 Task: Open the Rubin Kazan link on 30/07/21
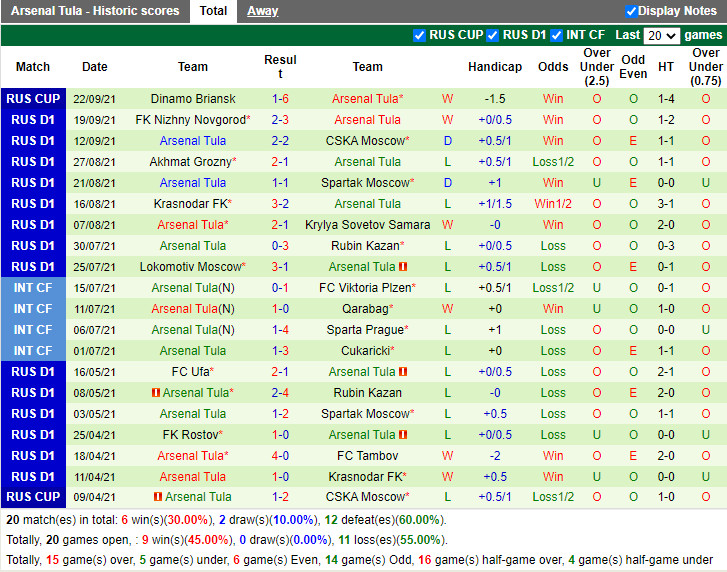(x=367, y=246)
